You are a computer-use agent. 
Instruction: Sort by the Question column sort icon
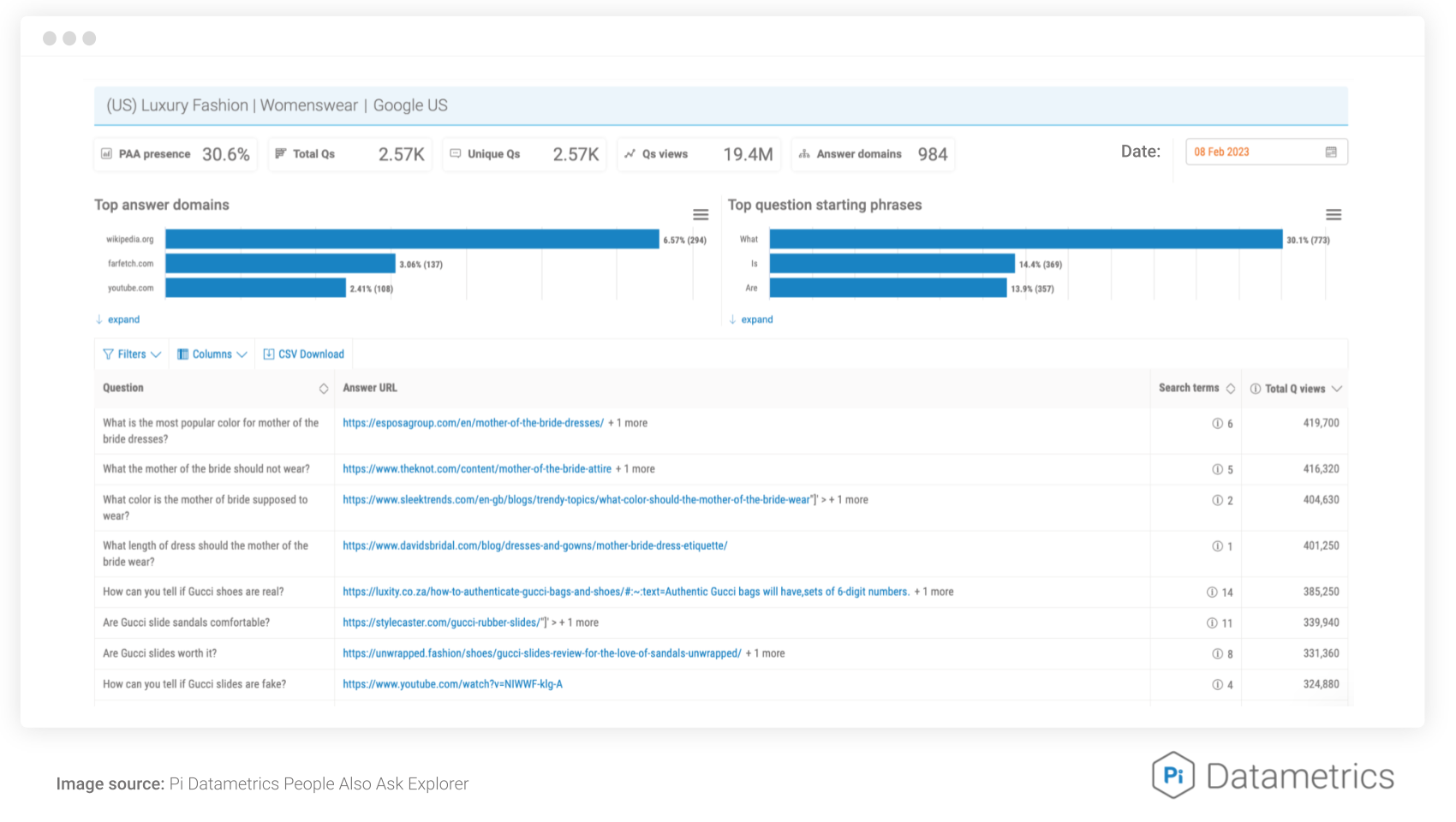point(324,389)
